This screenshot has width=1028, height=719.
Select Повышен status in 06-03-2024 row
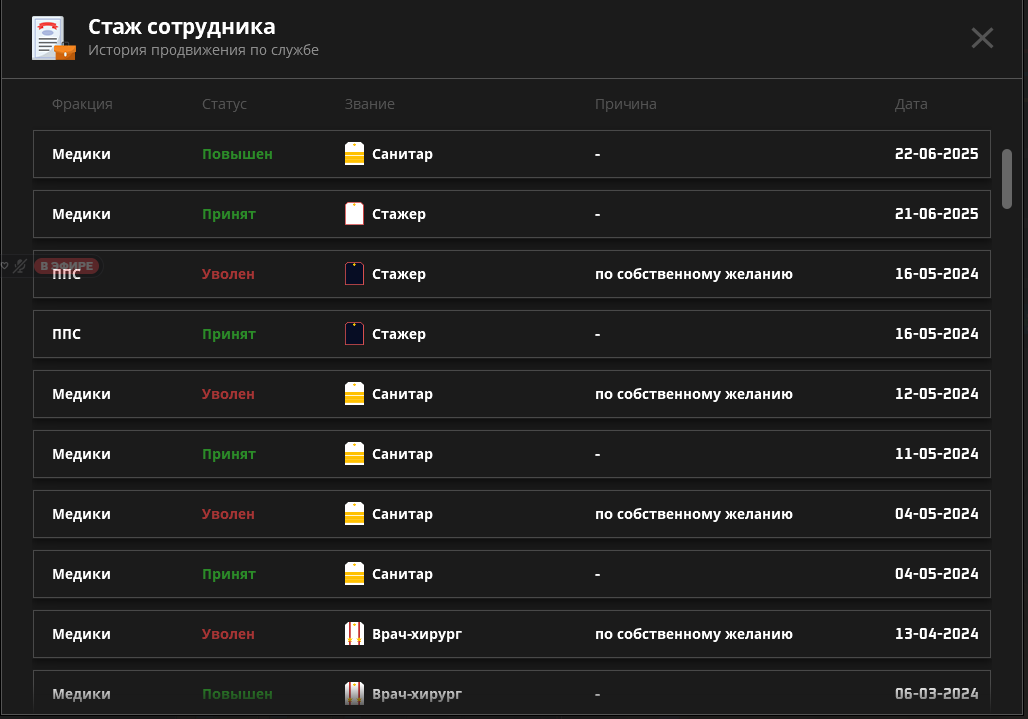[x=237, y=693]
